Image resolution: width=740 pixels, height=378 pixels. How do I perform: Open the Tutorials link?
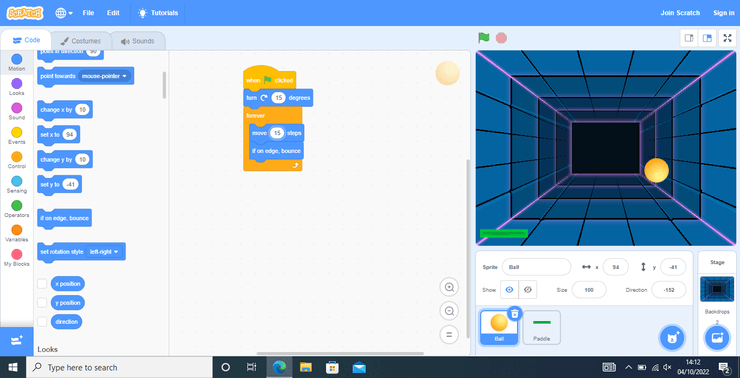[158, 13]
